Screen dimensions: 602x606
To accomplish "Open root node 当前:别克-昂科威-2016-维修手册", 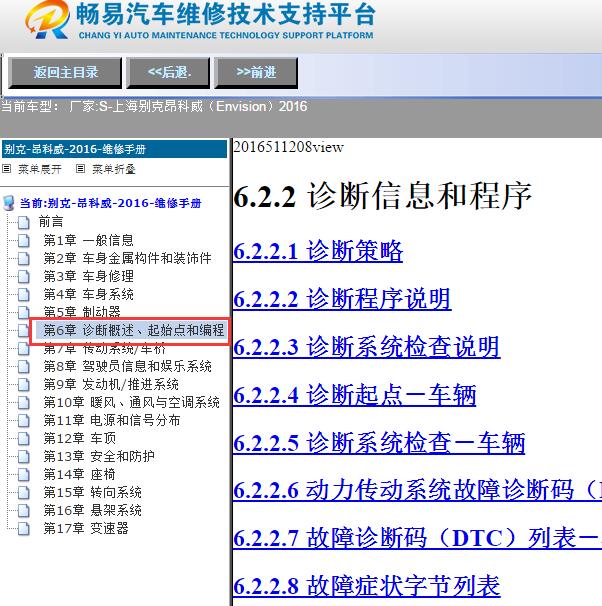I will coord(111,203).
